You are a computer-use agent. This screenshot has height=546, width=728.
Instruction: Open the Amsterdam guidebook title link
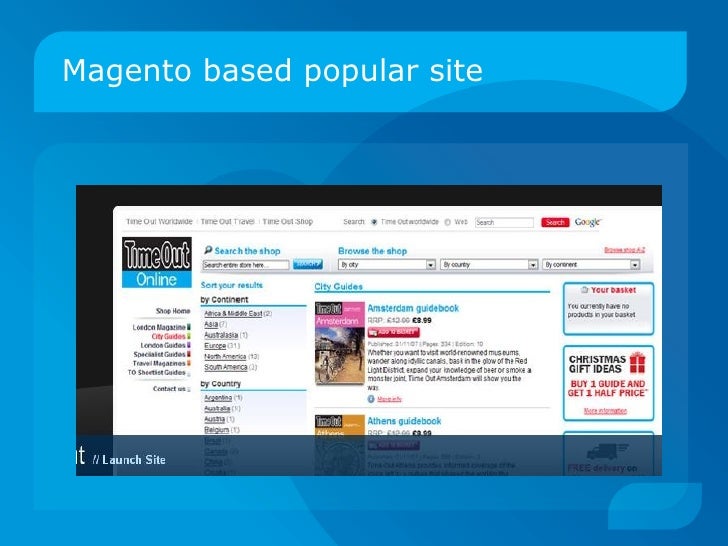[413, 308]
